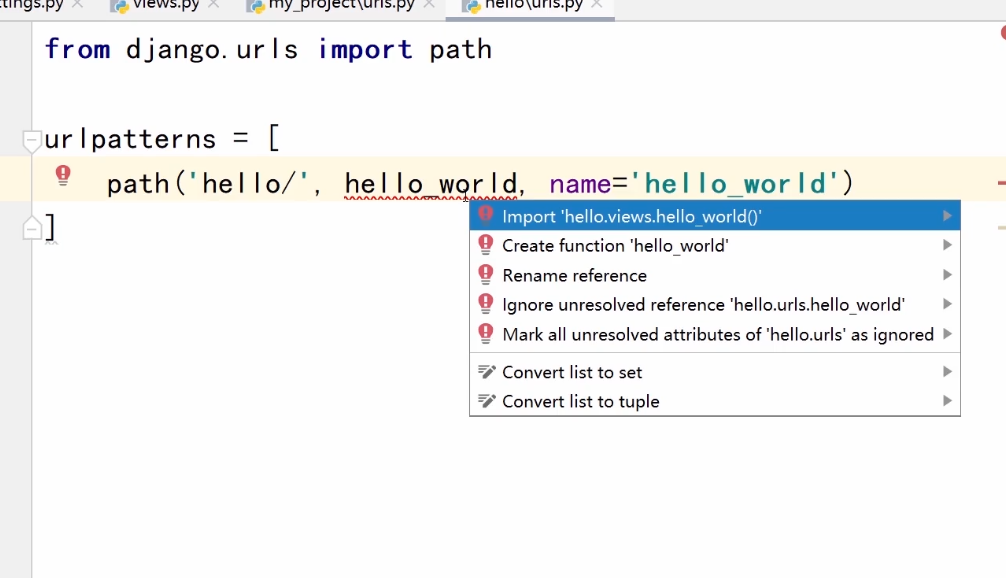Click error bulb icon beside Create function
The height and width of the screenshot is (578, 1006).
coord(486,244)
